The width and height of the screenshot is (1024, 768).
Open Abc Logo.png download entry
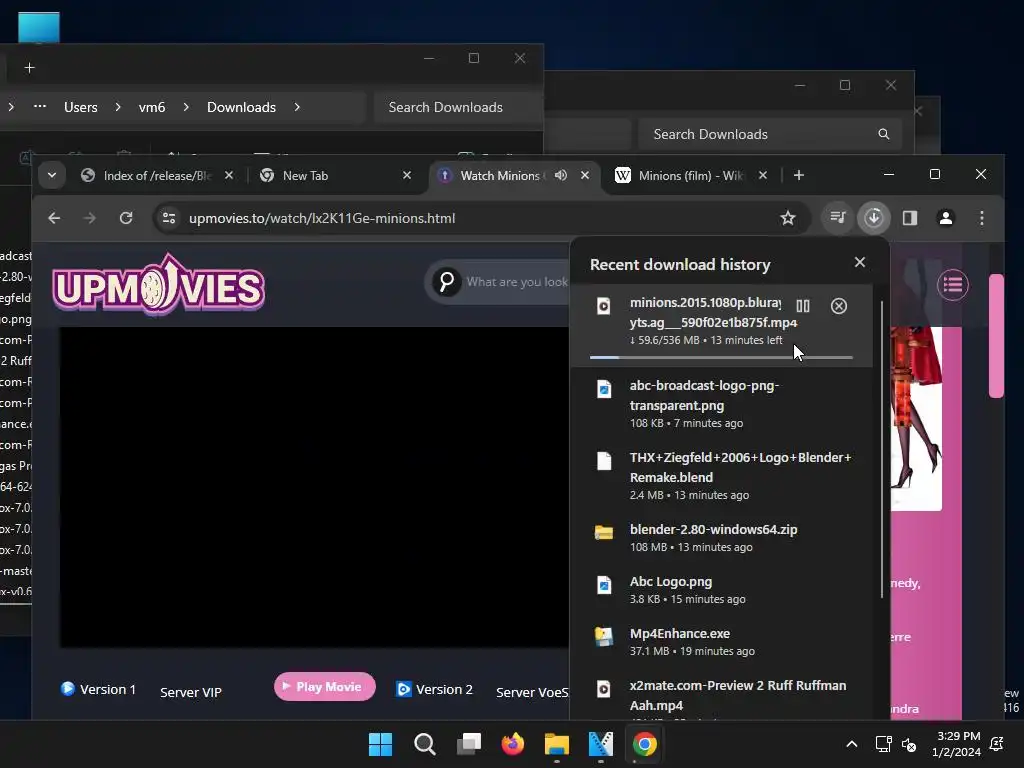tap(721, 590)
